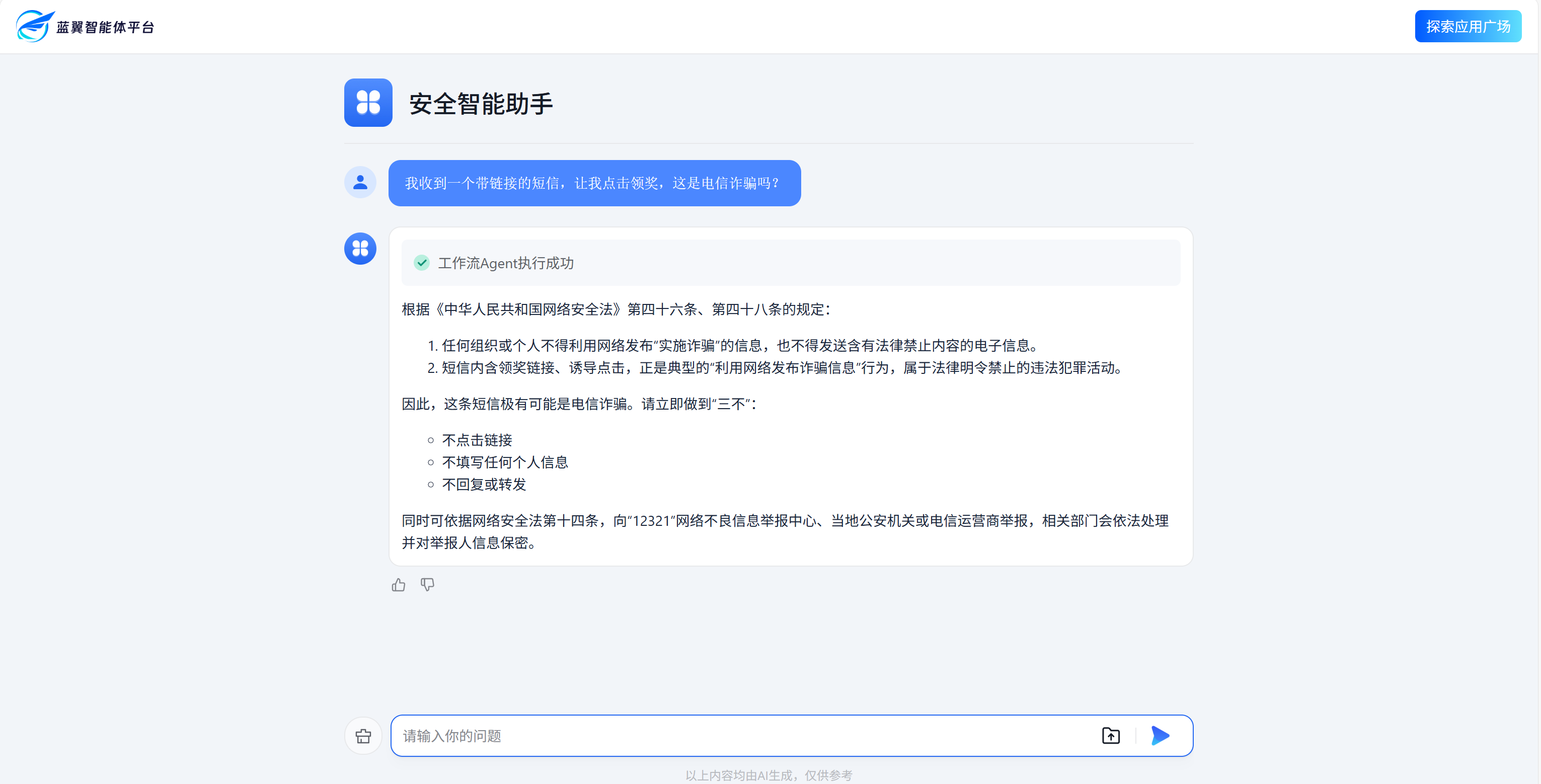
Task: Click the 蓝翼智能体平台 header text
Action: pos(105,28)
